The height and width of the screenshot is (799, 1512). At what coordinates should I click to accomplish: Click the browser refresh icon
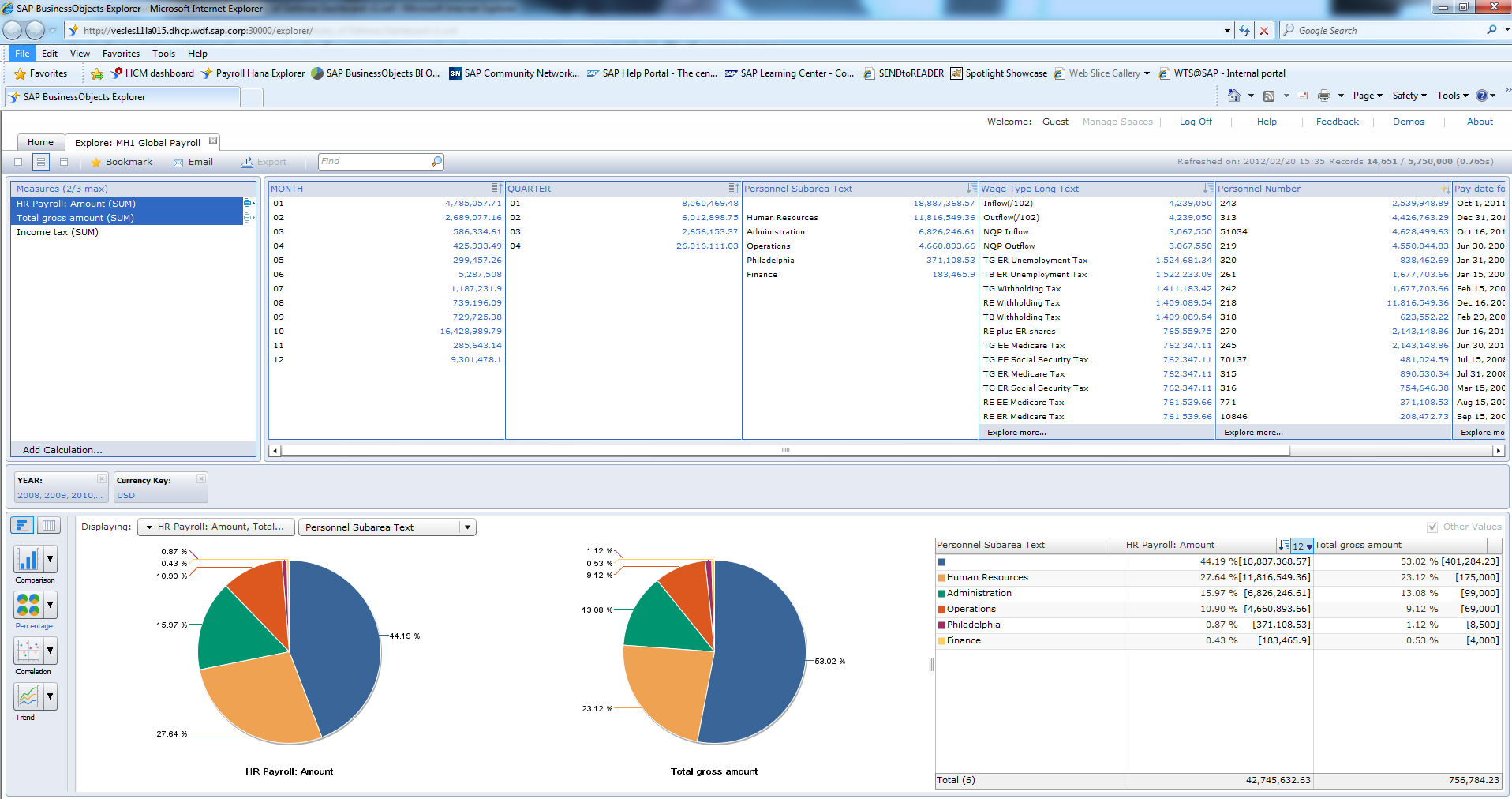click(1244, 31)
